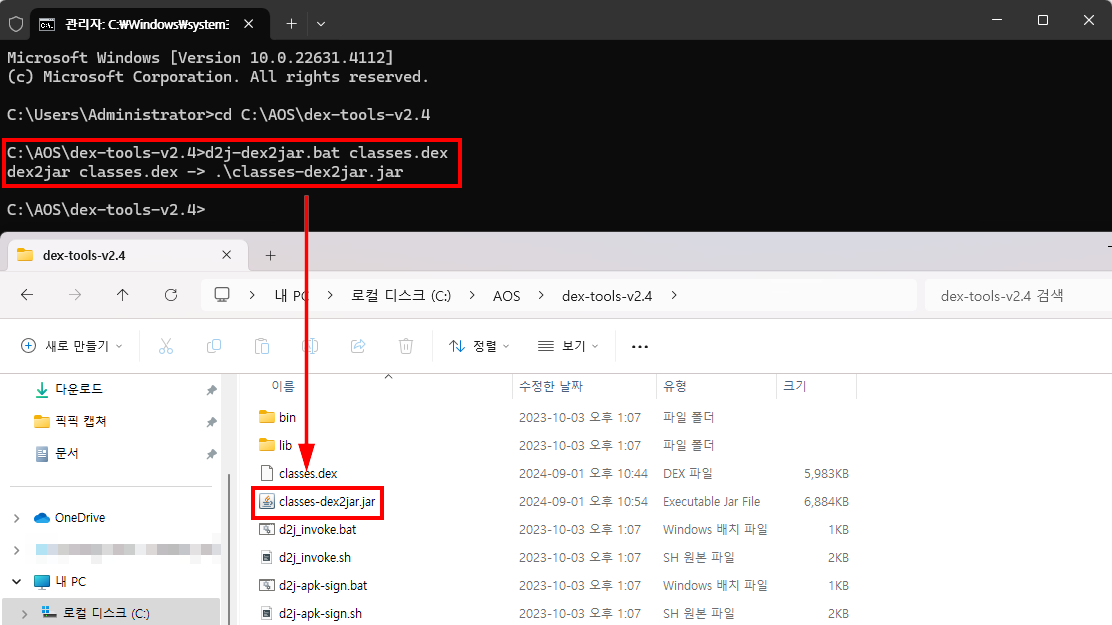Image resolution: width=1112 pixels, height=625 pixels.
Task: Open the three-dot more options menu
Action: pyautogui.click(x=640, y=346)
